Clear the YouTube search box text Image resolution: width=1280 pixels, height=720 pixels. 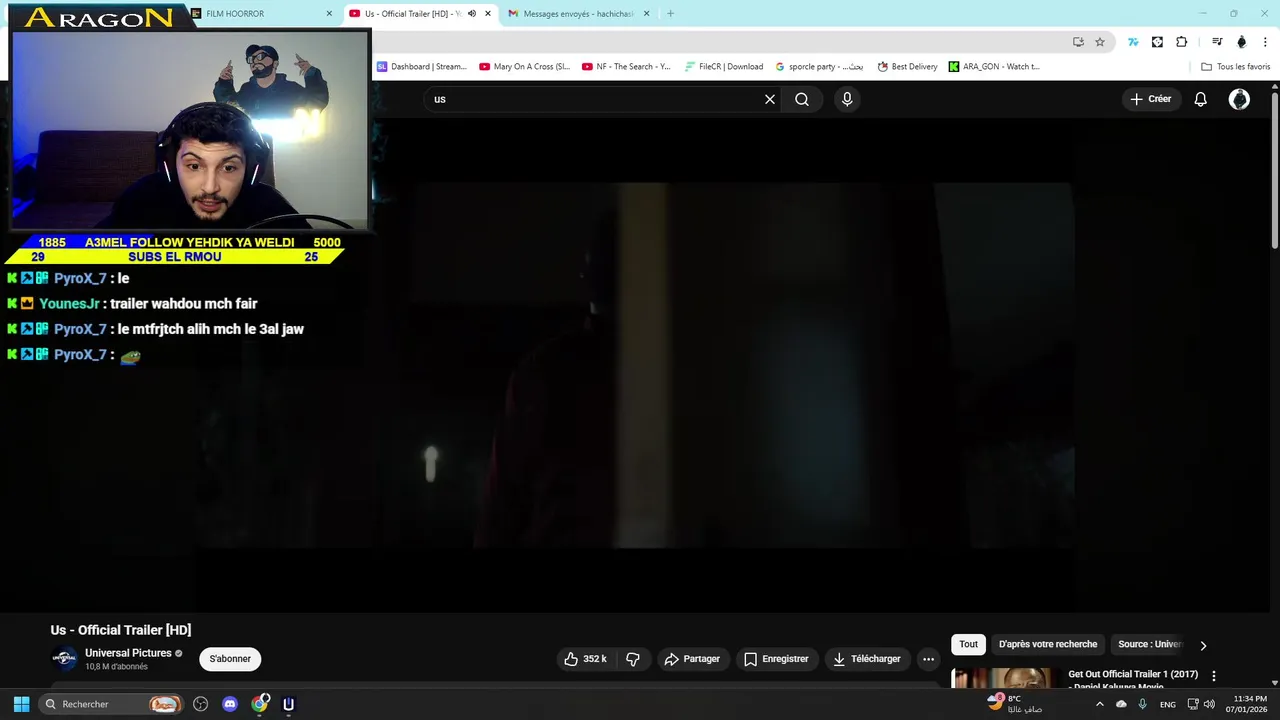click(770, 99)
